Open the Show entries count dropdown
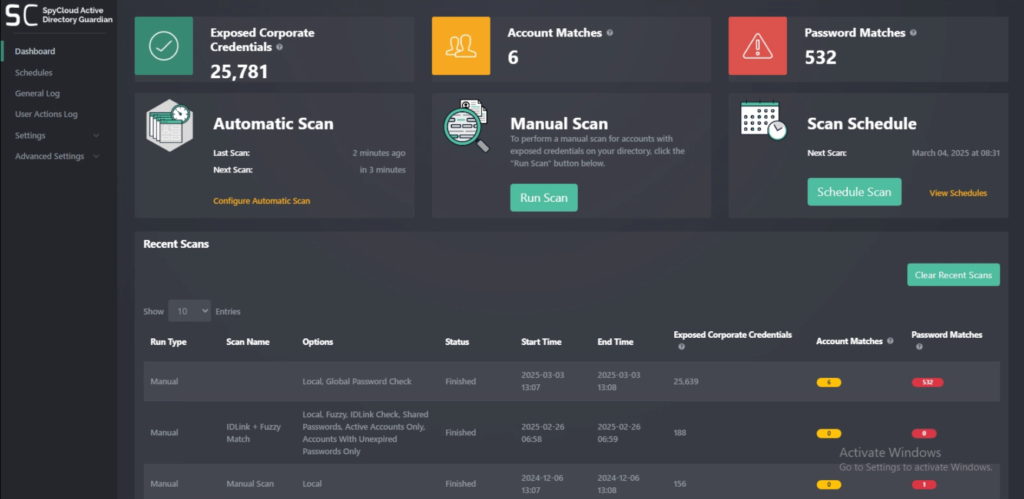Viewport: 1024px width, 499px height. click(189, 311)
